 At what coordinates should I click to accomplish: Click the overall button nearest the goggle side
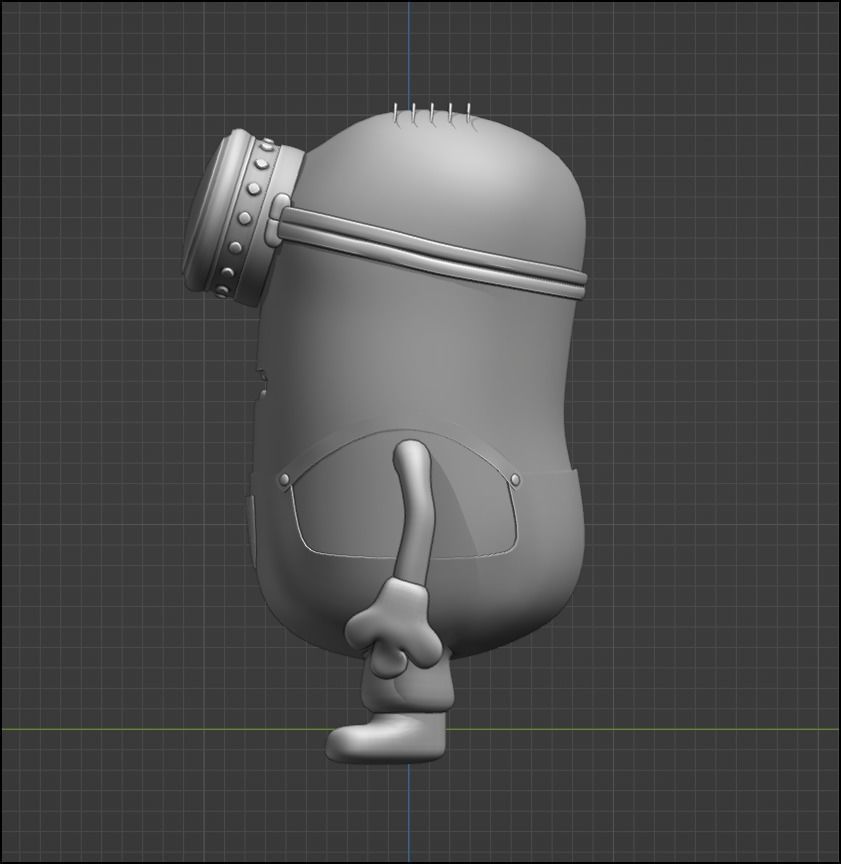[284, 479]
